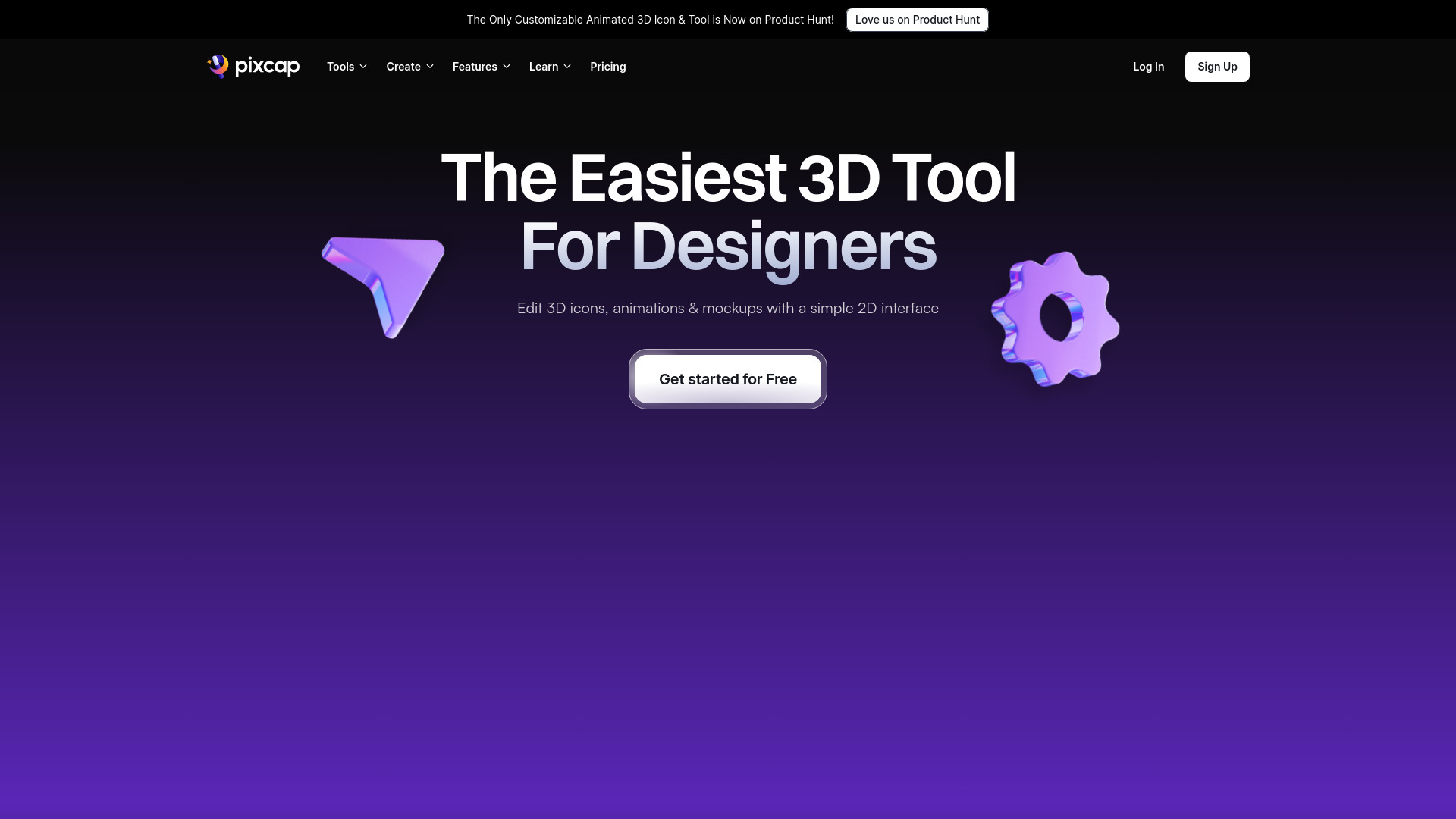Toggle the Tools navigation expander

[x=346, y=66]
